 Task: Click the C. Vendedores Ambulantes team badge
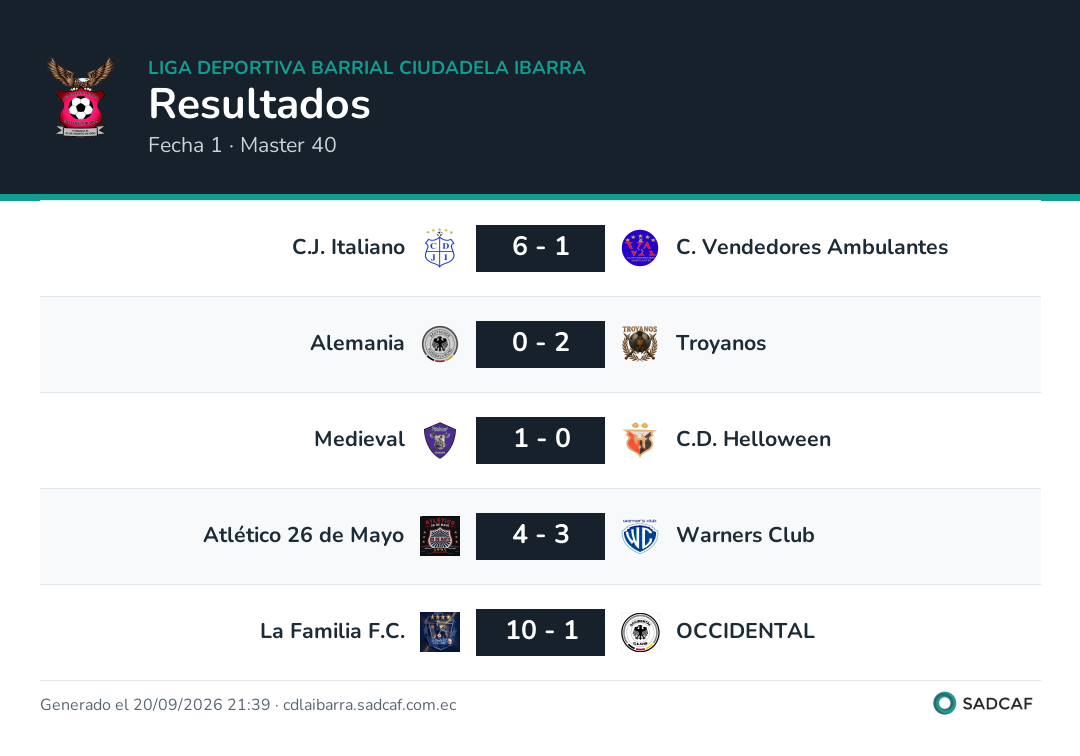point(640,248)
